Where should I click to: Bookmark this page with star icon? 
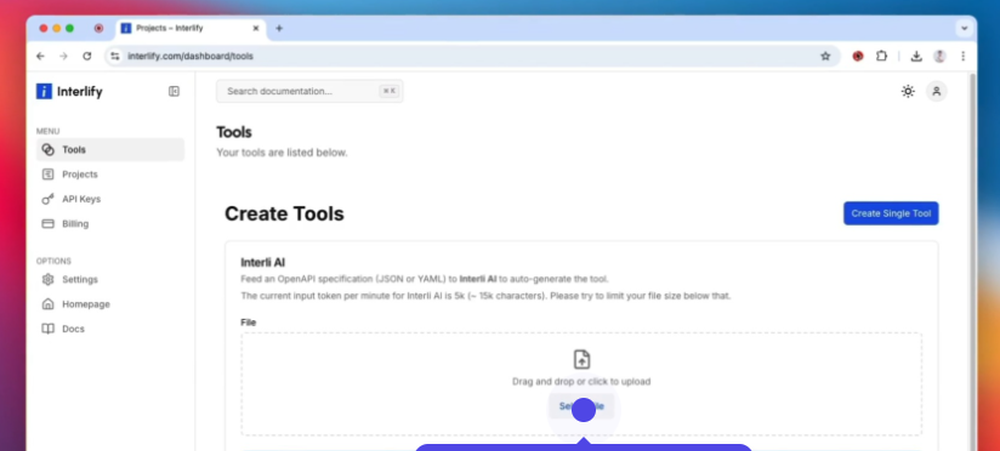pyautogui.click(x=825, y=56)
